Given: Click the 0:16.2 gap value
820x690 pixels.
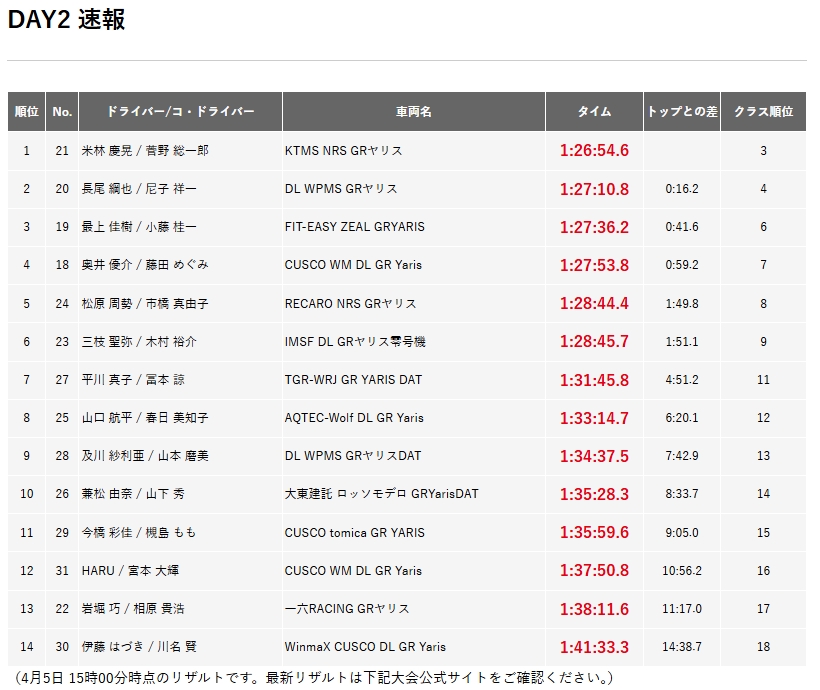Looking at the screenshot, I should (x=682, y=189).
